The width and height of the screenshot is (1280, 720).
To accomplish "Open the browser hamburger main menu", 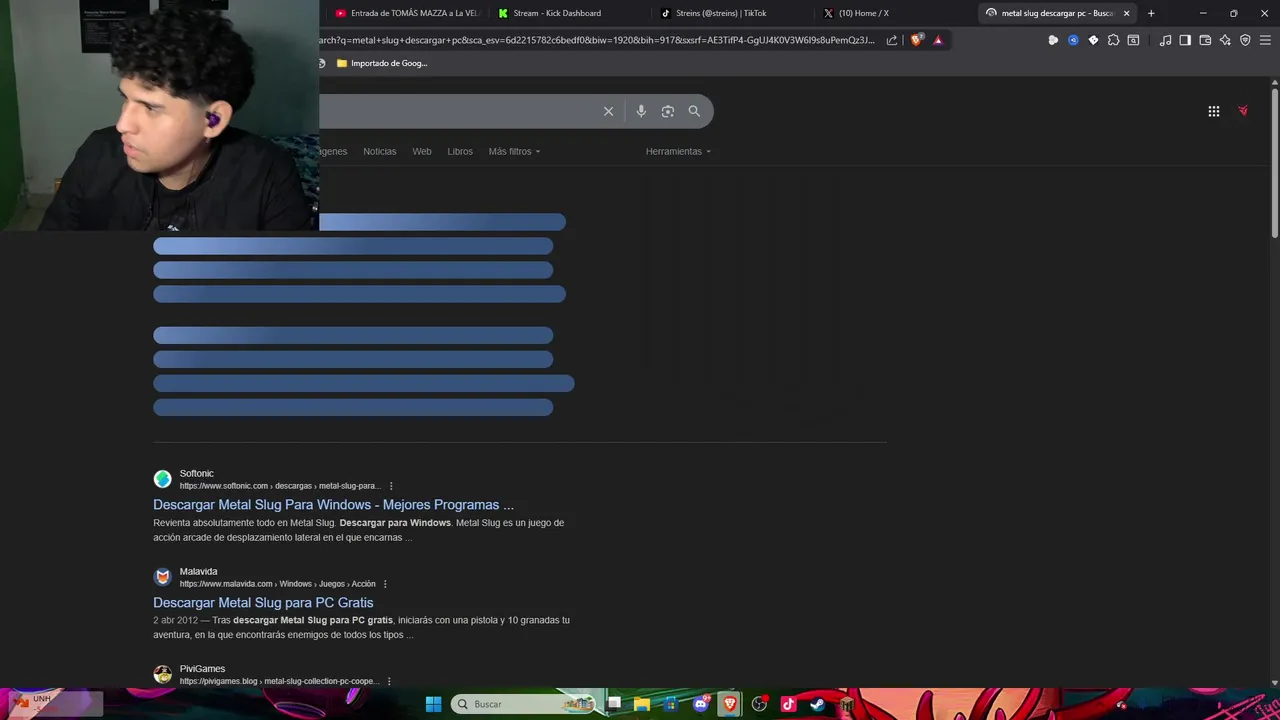I will 1265,40.
